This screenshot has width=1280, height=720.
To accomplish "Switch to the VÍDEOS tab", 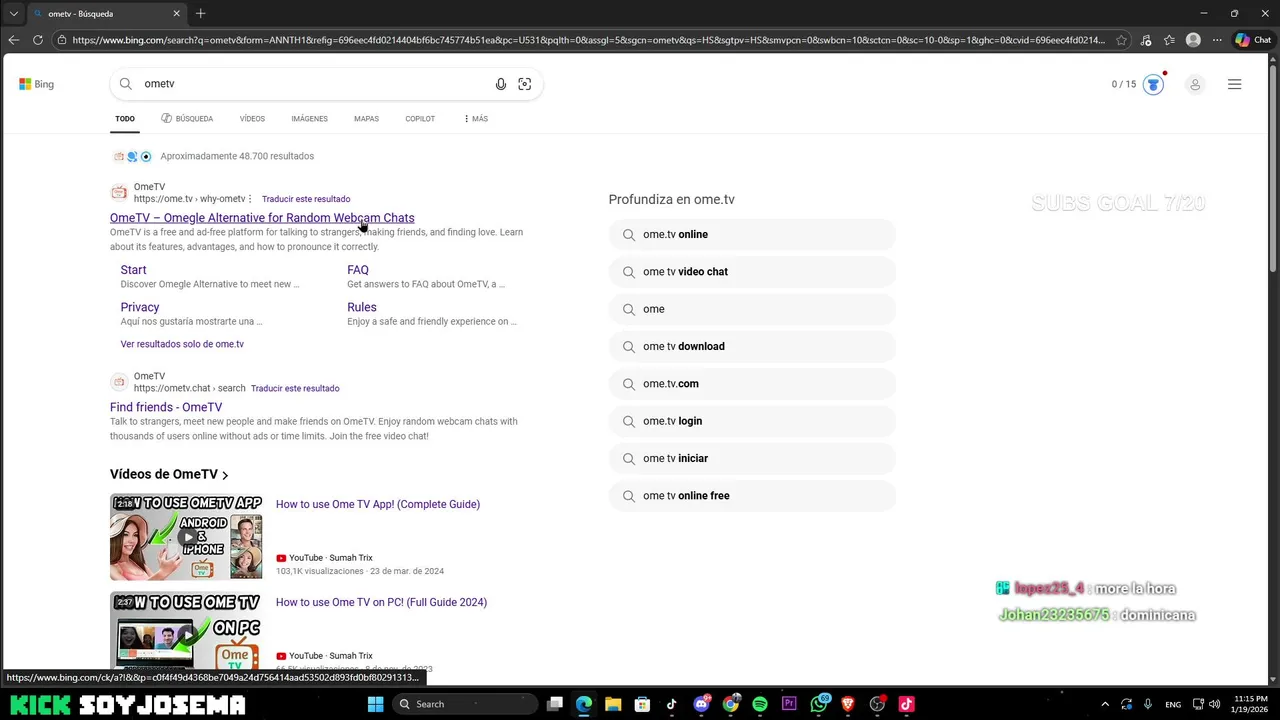I will (252, 119).
